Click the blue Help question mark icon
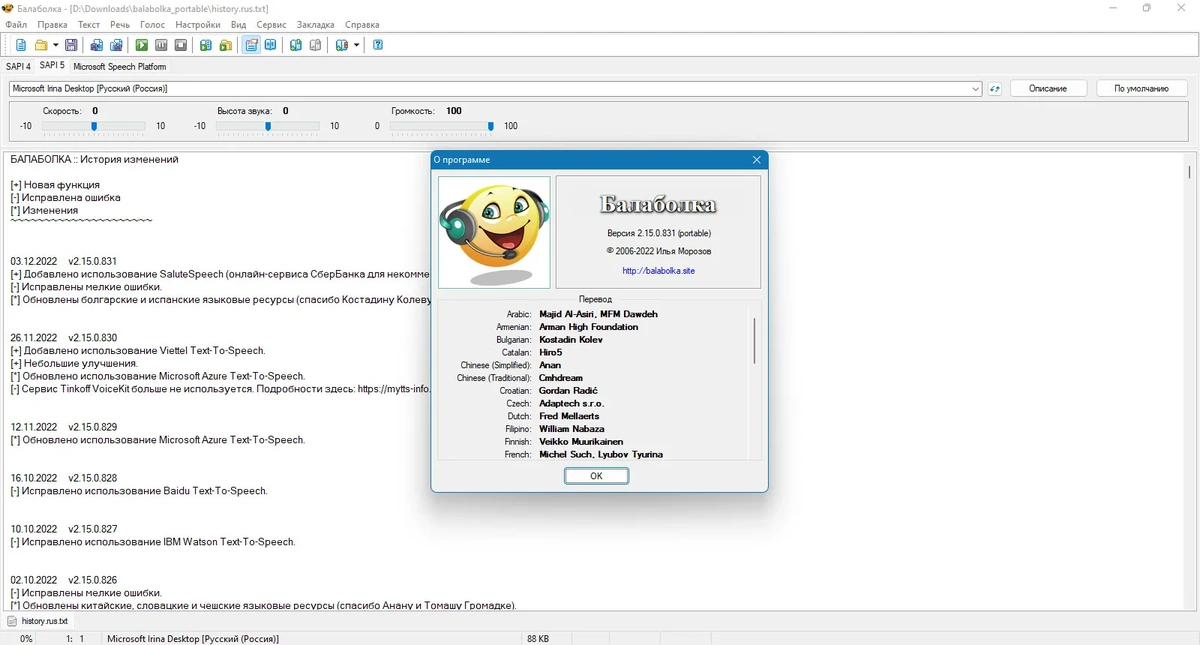The height and width of the screenshot is (645, 1200). click(x=378, y=45)
